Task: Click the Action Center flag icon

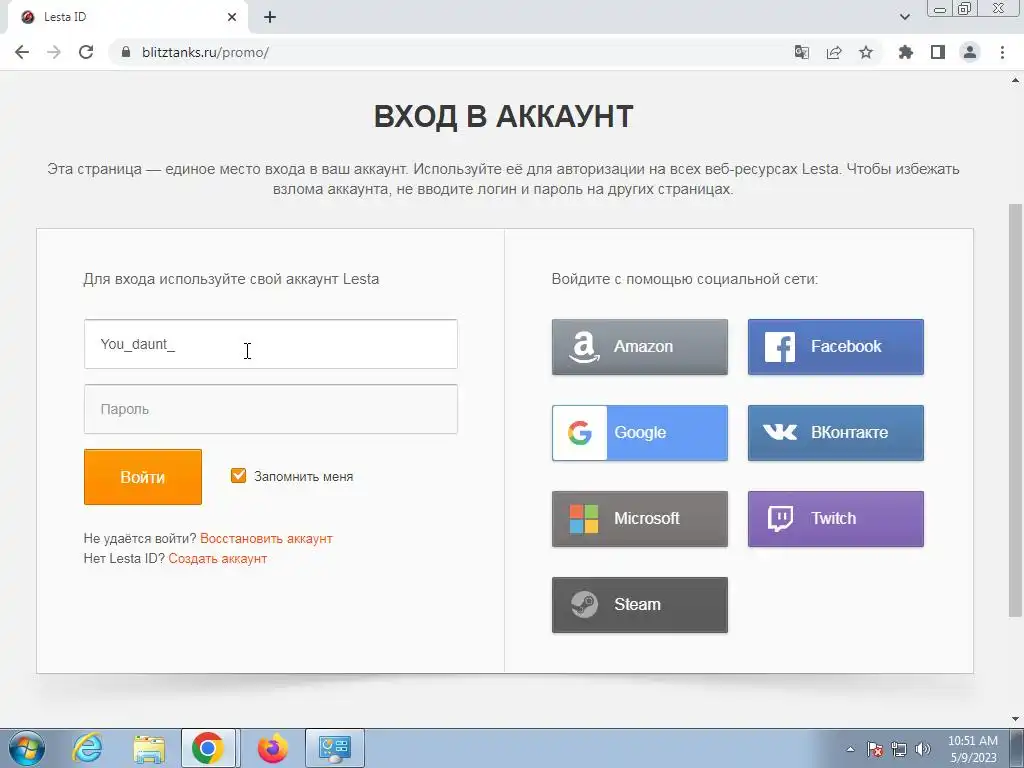Action: pyautogui.click(x=875, y=749)
